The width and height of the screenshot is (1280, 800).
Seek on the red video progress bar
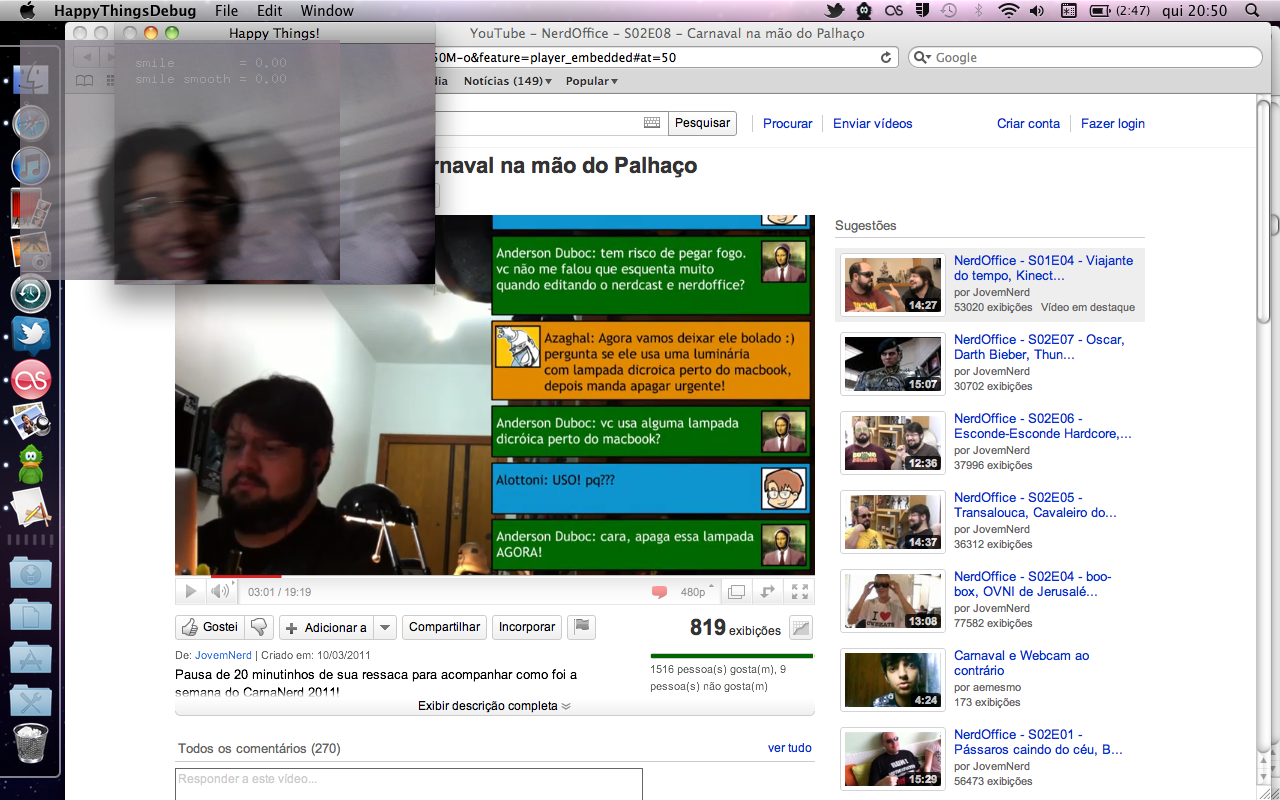click(495, 577)
